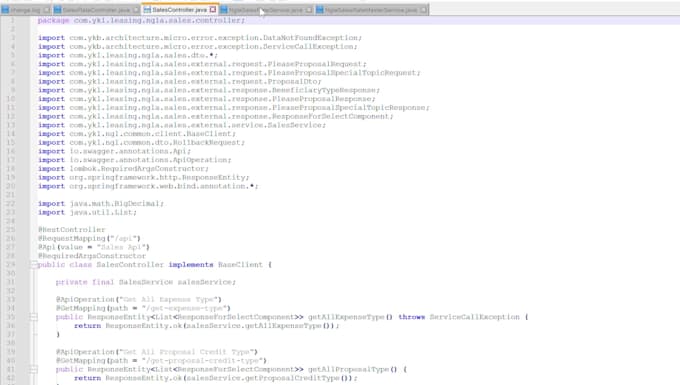
Task: Click the ProposalDto import line
Action: pos(180,82)
